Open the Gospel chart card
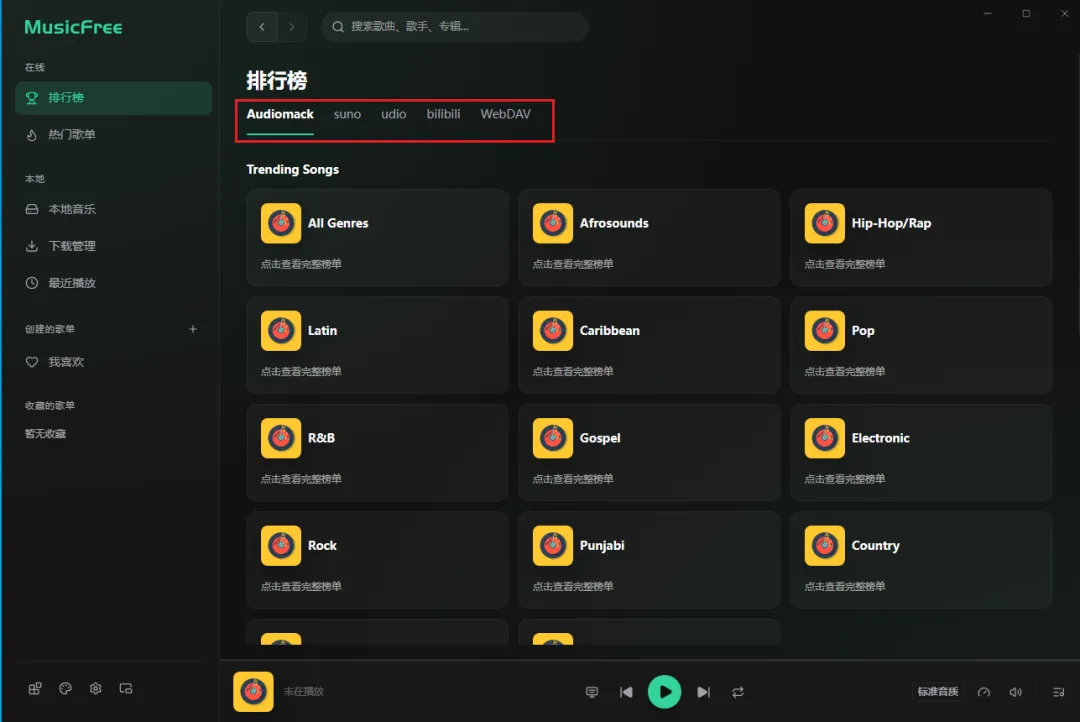1080x722 pixels. 649,453
